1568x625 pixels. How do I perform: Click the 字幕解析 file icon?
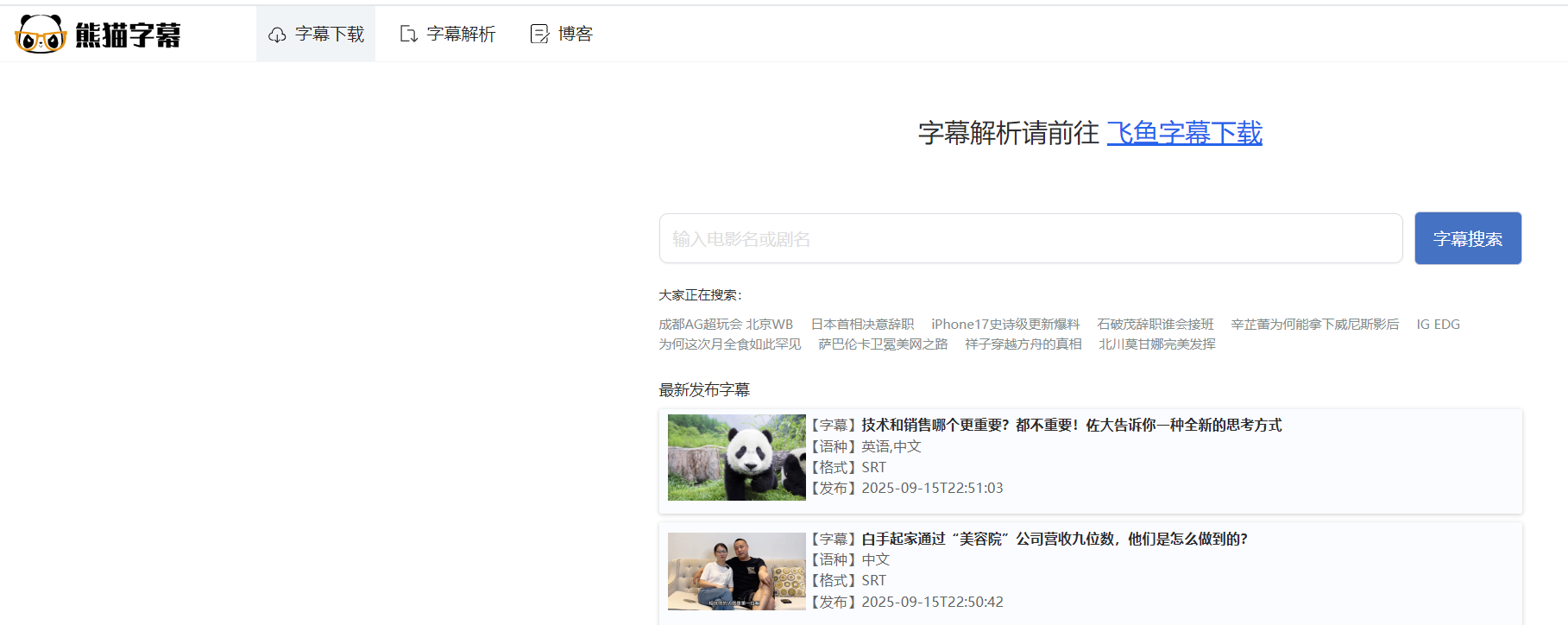(x=408, y=35)
